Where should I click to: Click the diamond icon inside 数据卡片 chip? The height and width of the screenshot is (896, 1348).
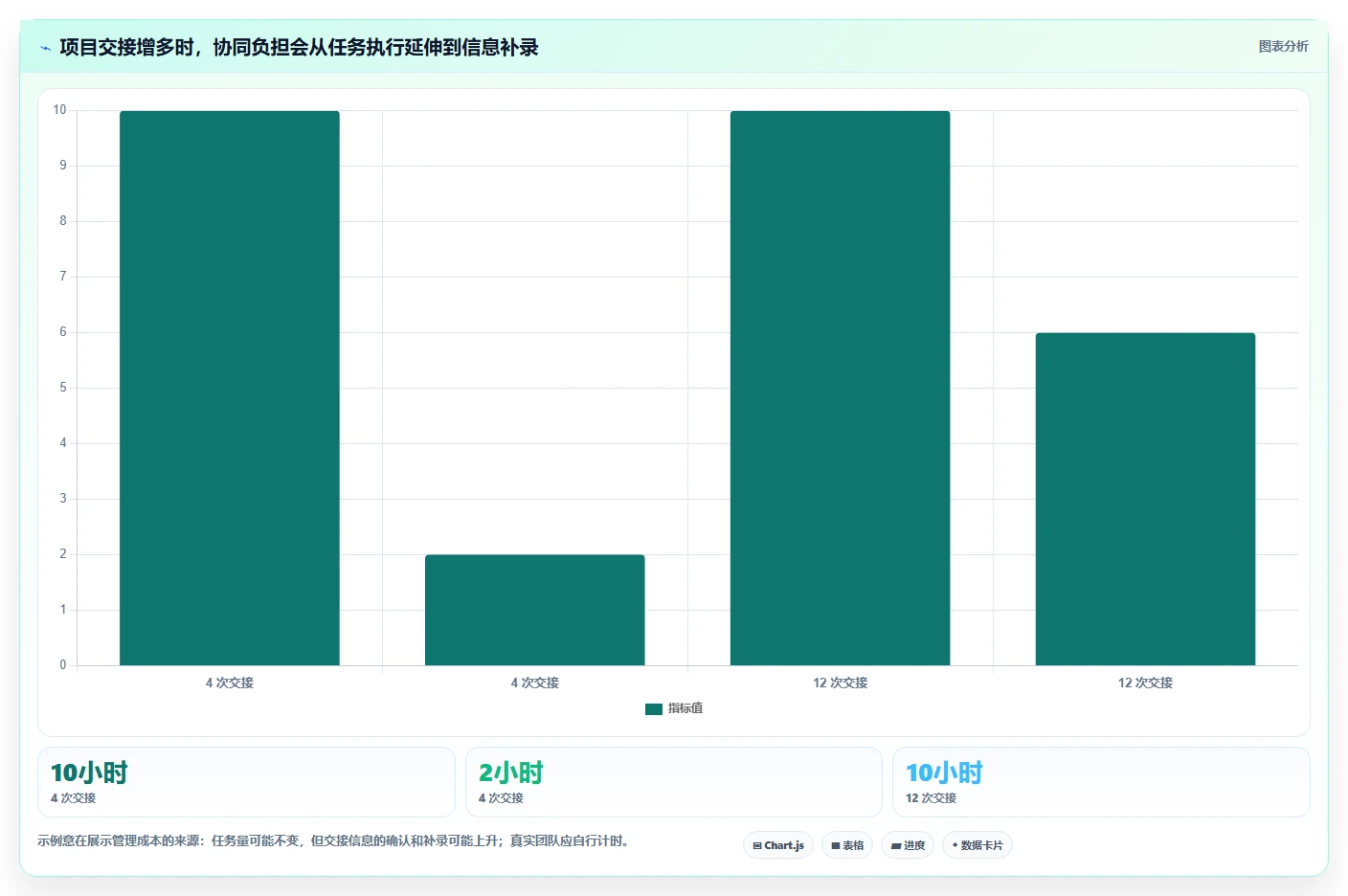click(955, 845)
